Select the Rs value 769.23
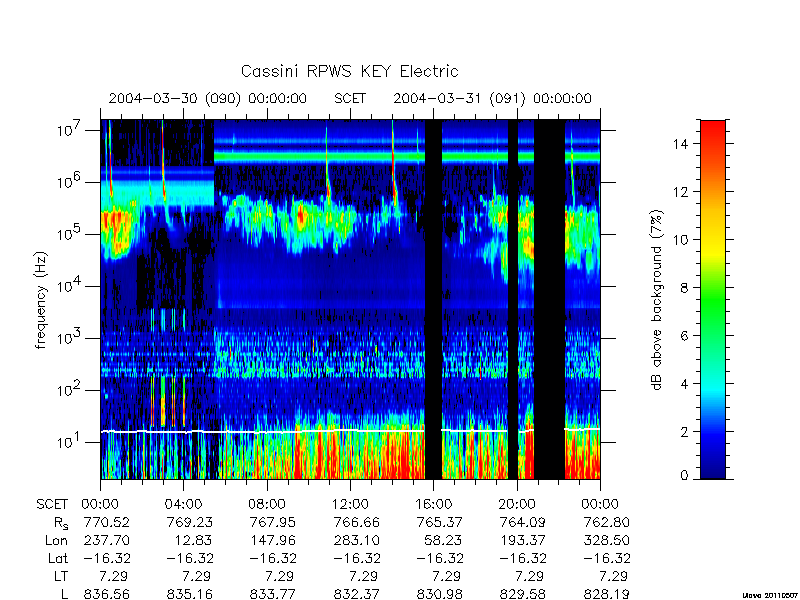800x600 pixels. (190, 522)
